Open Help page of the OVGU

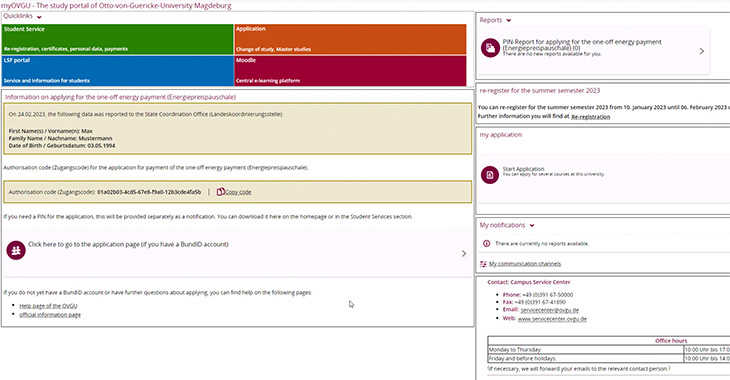pyautogui.click(x=48, y=306)
